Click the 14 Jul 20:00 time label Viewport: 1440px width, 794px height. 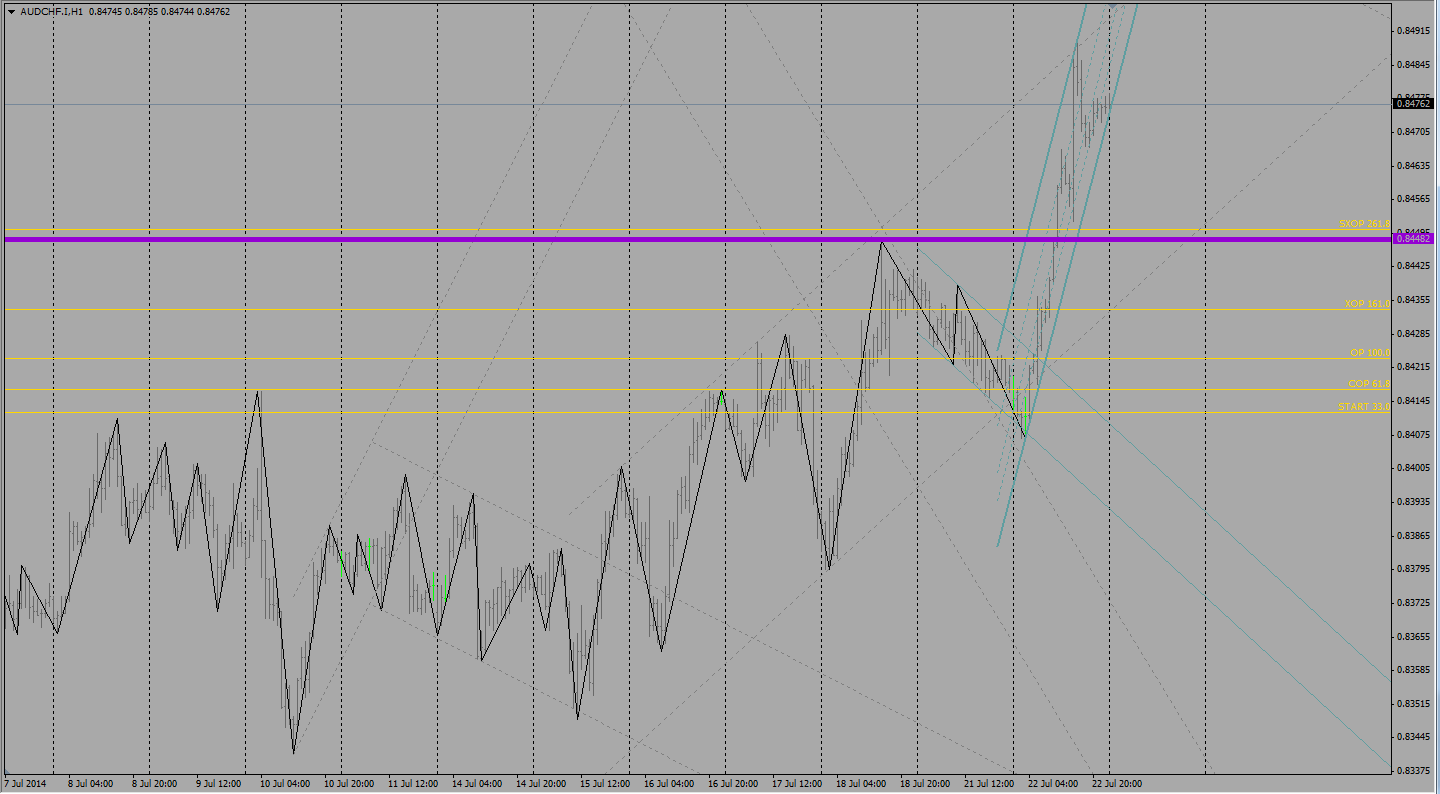pos(540,783)
